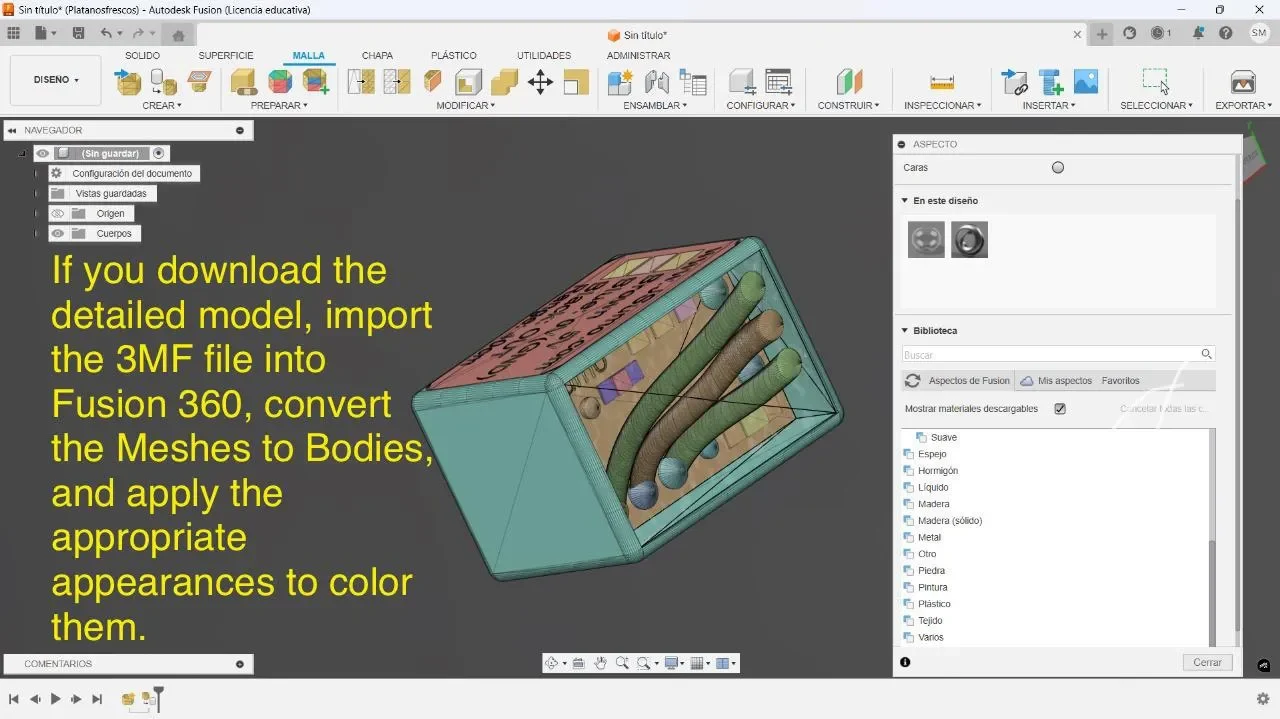Click the Shell mesh hollow cube icon
The image size is (1280, 719).
tap(468, 82)
